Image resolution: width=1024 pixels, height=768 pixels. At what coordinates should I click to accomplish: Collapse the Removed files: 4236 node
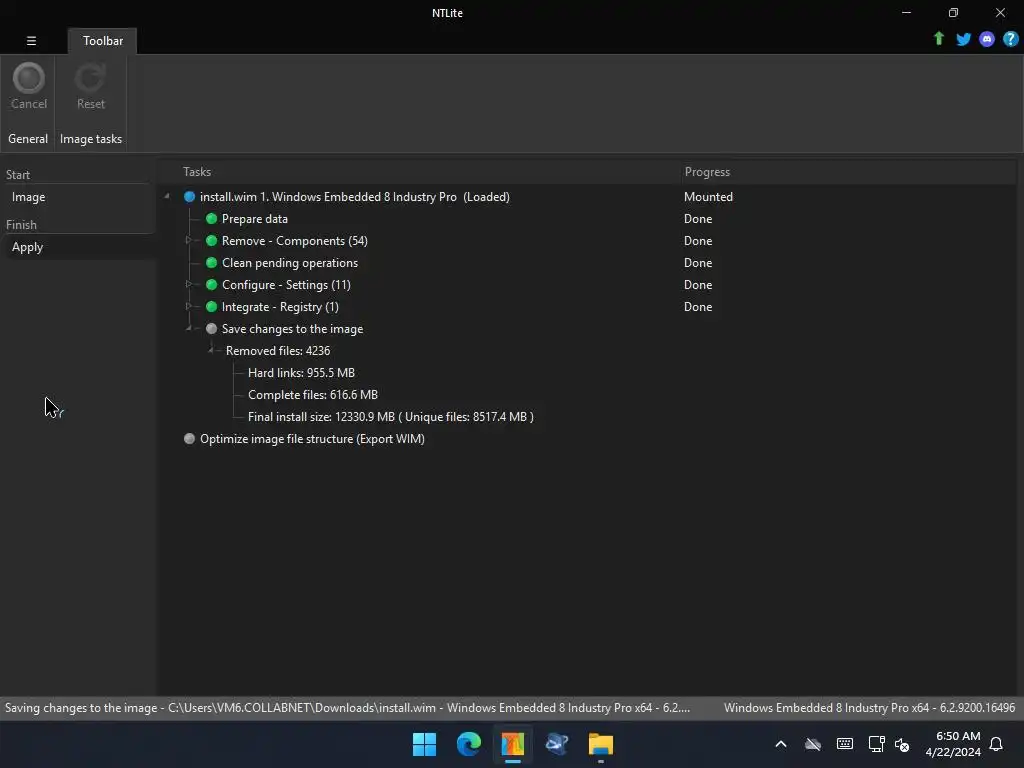pos(211,350)
